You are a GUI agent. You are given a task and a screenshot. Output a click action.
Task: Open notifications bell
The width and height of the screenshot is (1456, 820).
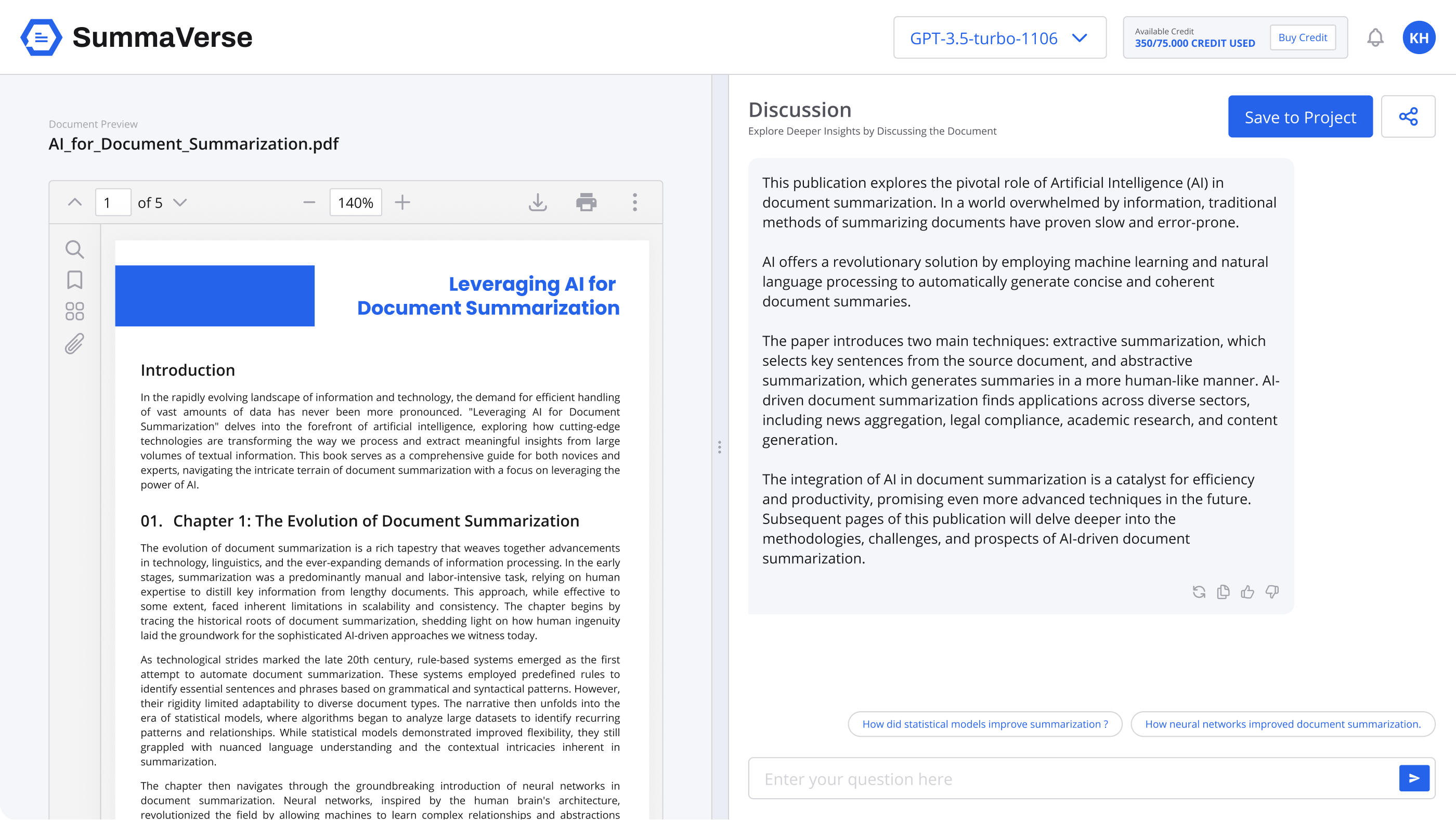click(x=1374, y=37)
